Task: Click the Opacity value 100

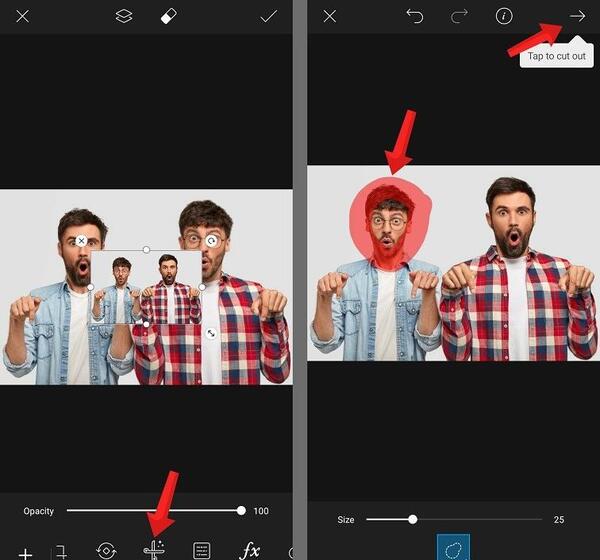Action: 261,511
